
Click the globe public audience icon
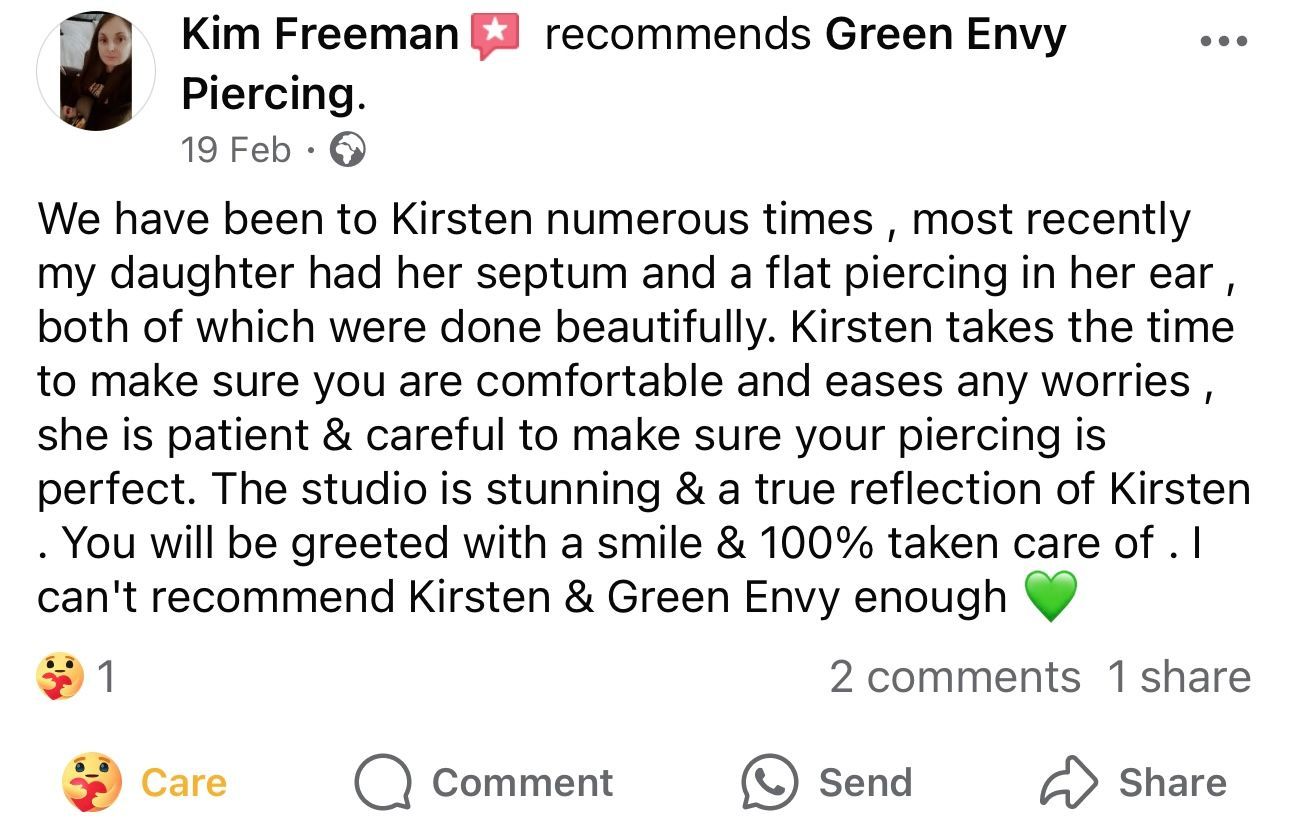348,151
